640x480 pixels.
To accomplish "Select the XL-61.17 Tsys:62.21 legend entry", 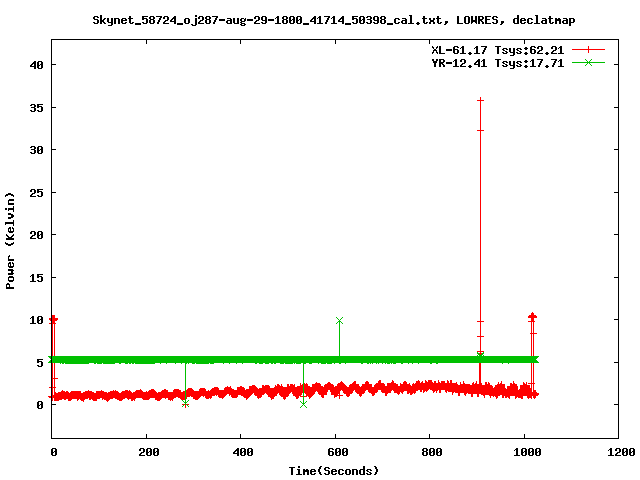I will click(x=498, y=50).
